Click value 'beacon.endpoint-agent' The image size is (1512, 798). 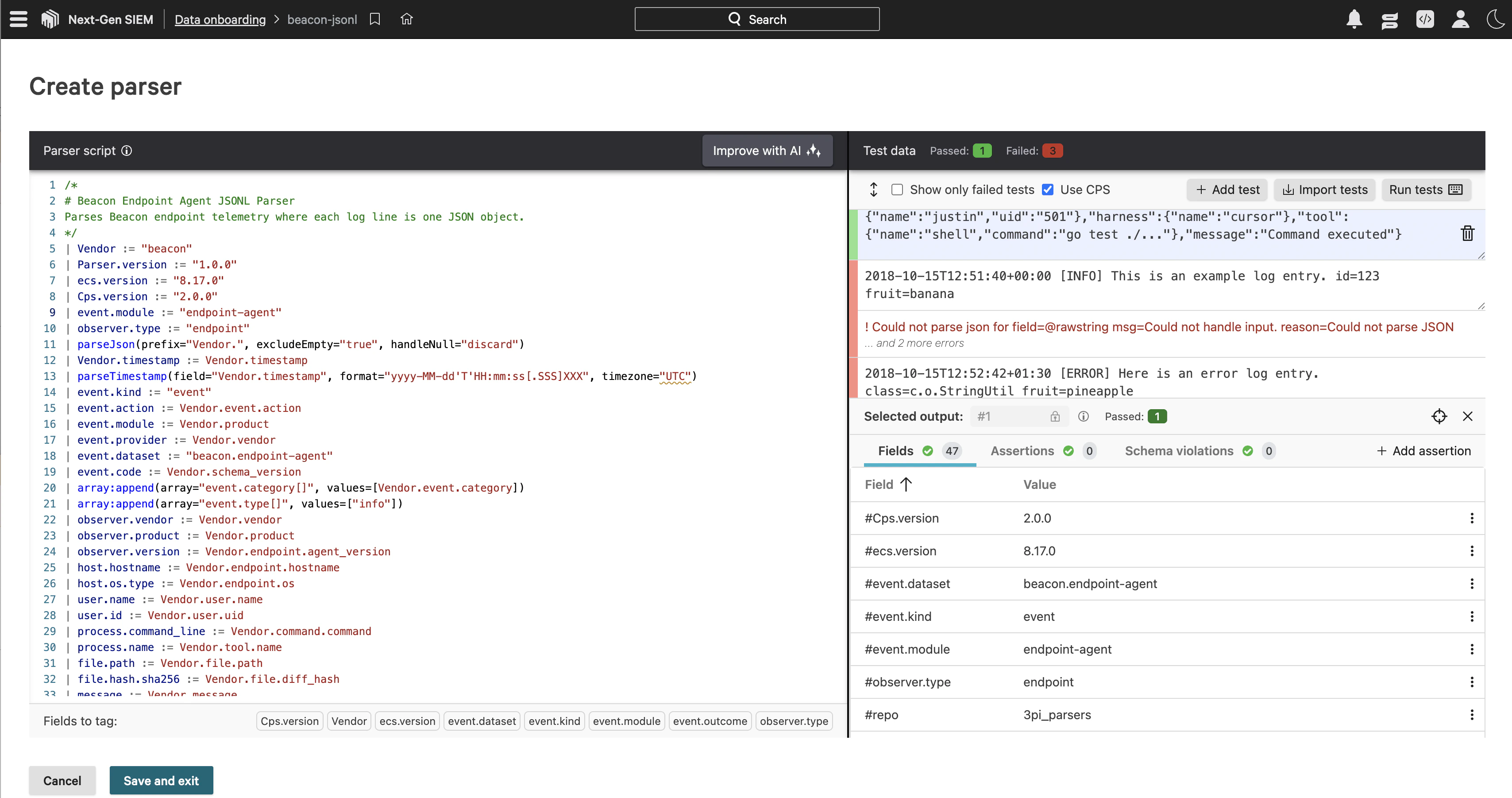click(1090, 584)
